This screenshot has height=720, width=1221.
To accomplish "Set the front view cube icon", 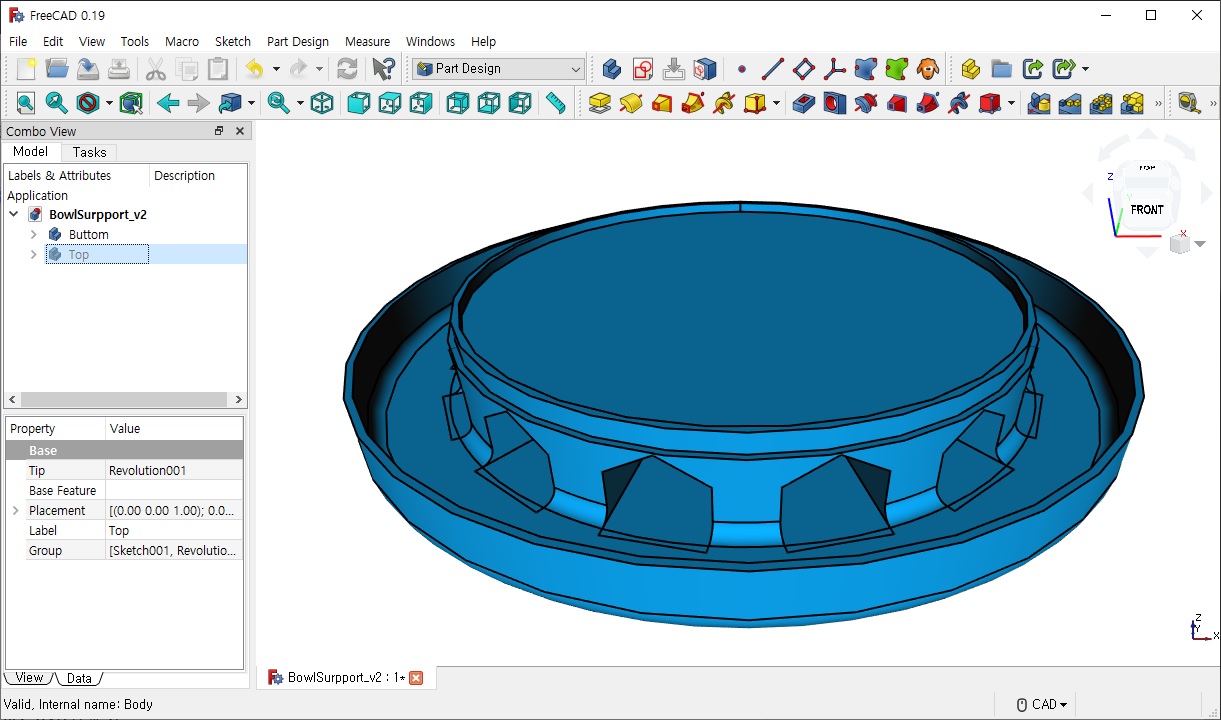I will [358, 103].
